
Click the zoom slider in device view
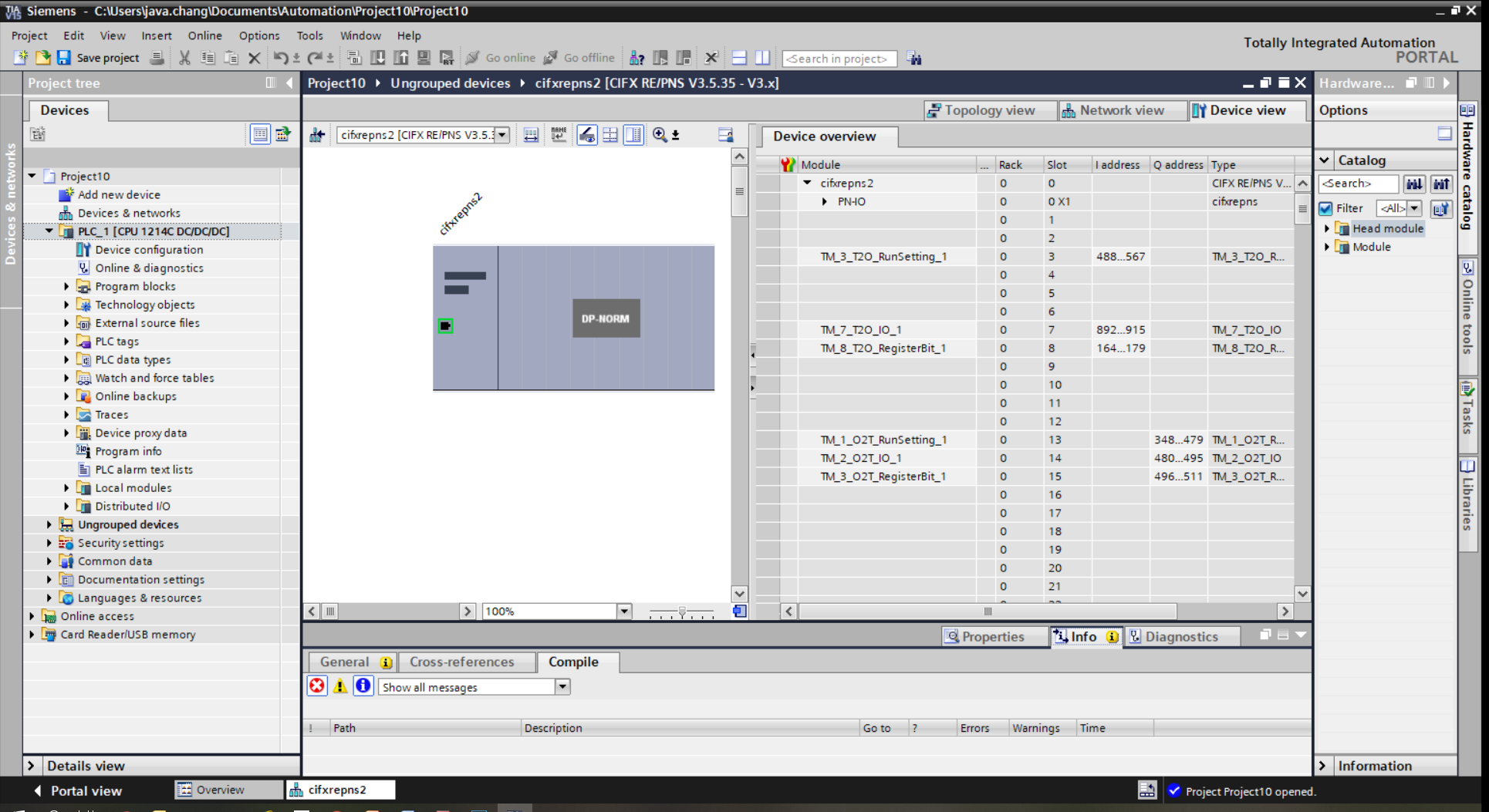[682, 612]
